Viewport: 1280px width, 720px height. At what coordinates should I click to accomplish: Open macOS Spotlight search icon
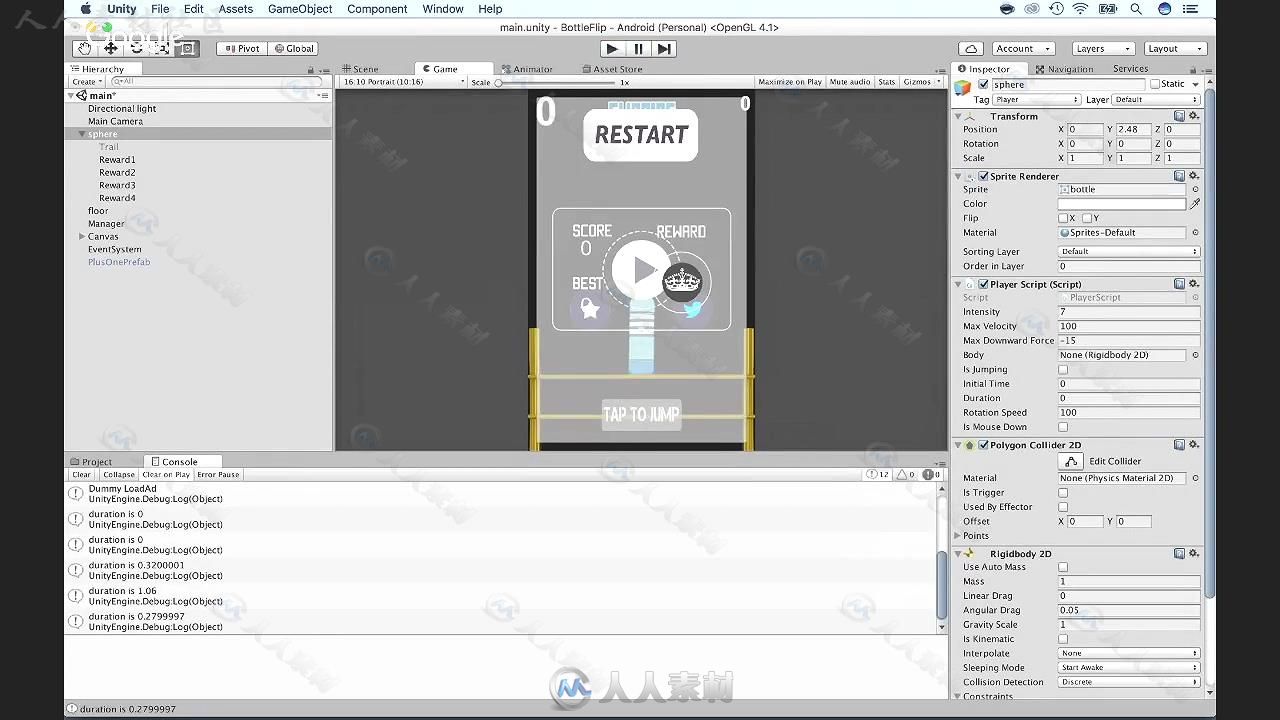pyautogui.click(x=1136, y=9)
